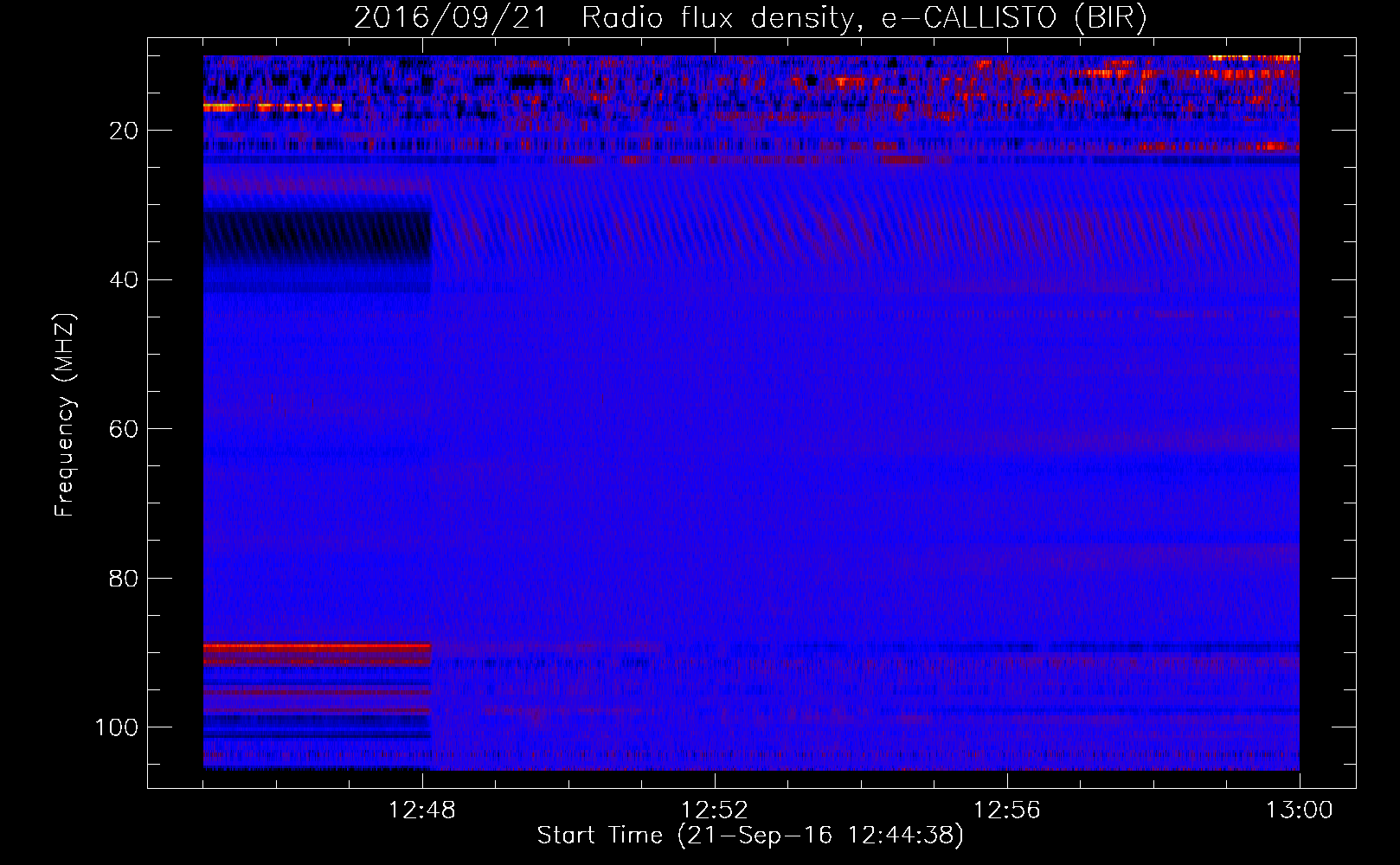The width and height of the screenshot is (1400, 865).
Task: Click the "20" frequency tick label
Action: (x=124, y=131)
